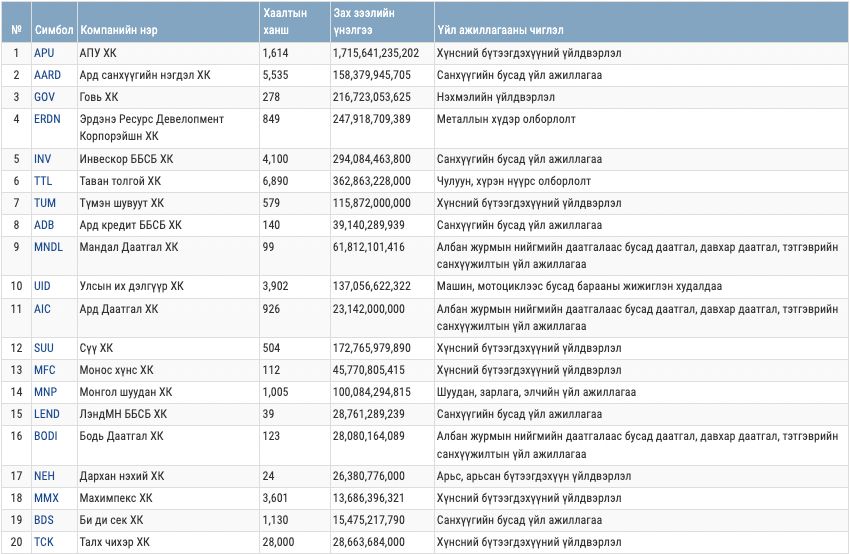Image resolution: width=850 pixels, height=554 pixels.
Task: Click the TTL symbol link
Action: tap(43, 181)
